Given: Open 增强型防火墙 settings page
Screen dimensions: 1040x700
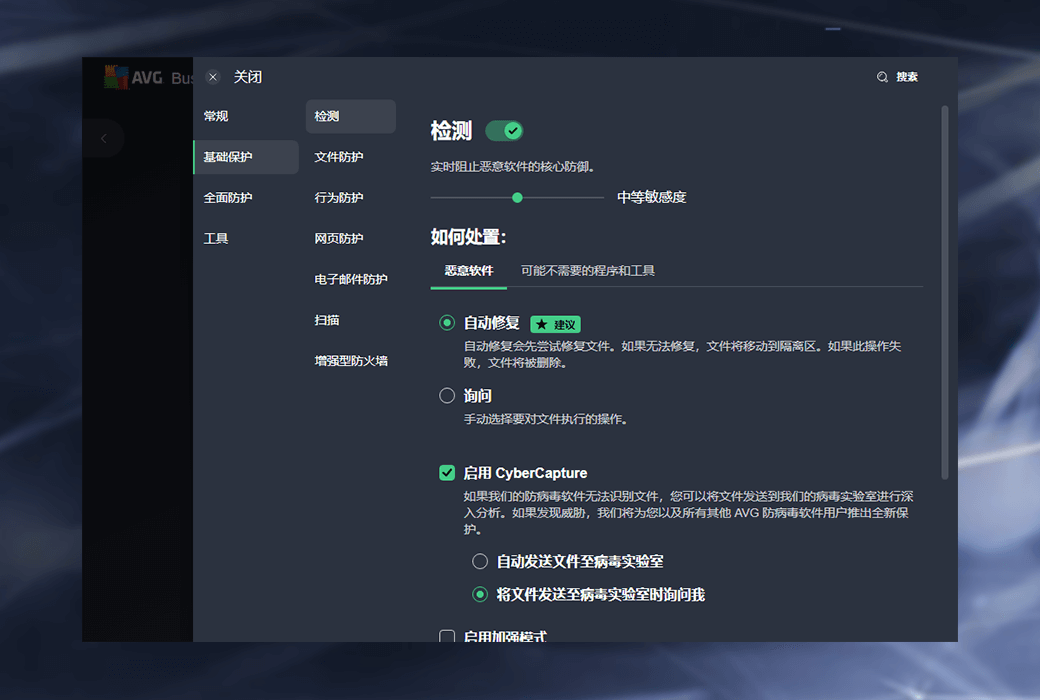Looking at the screenshot, I should click(351, 361).
